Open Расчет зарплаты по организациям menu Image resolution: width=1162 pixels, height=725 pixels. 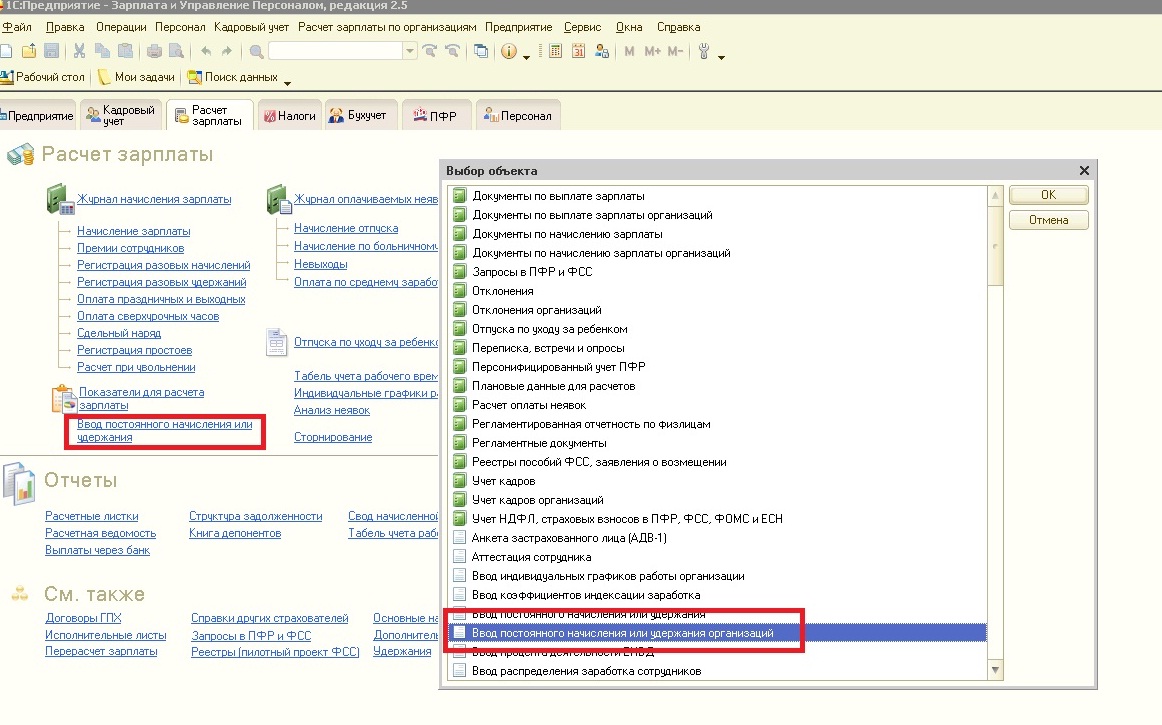point(387,27)
